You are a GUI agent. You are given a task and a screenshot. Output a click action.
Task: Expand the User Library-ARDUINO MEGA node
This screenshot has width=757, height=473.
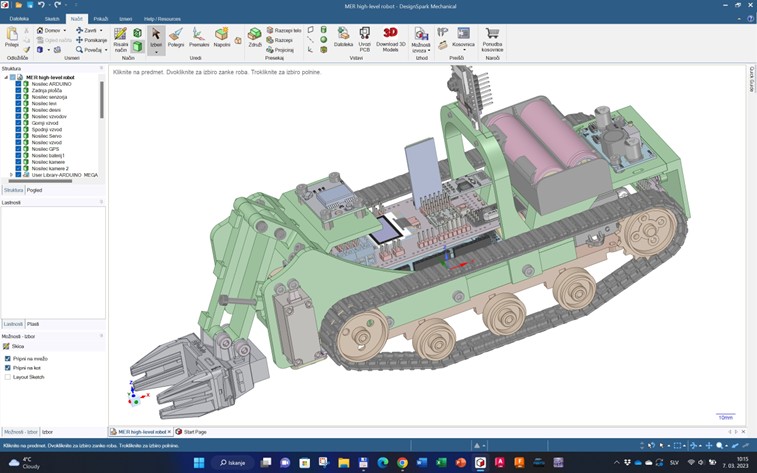point(11,175)
